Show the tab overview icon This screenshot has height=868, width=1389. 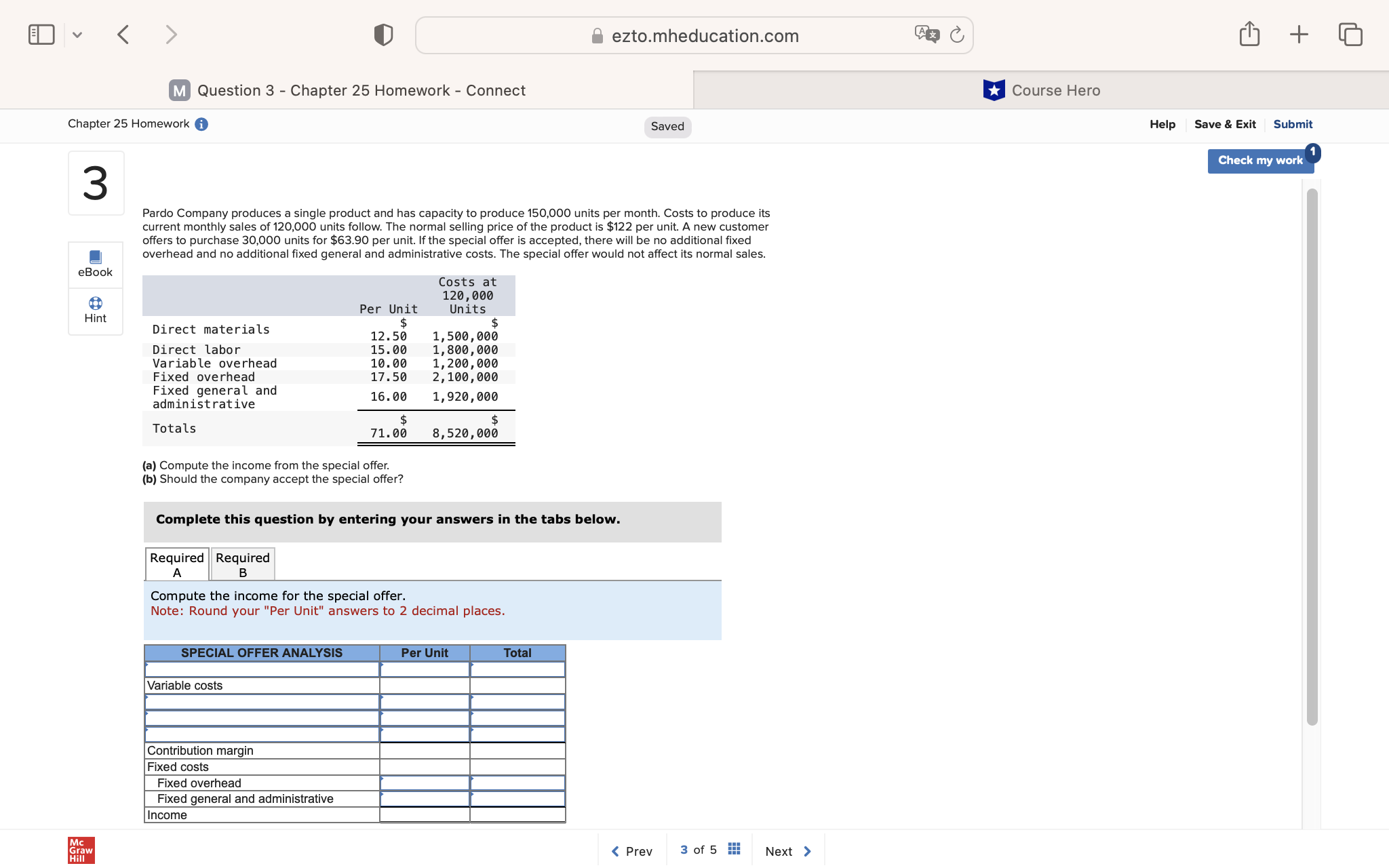pyautogui.click(x=1350, y=34)
